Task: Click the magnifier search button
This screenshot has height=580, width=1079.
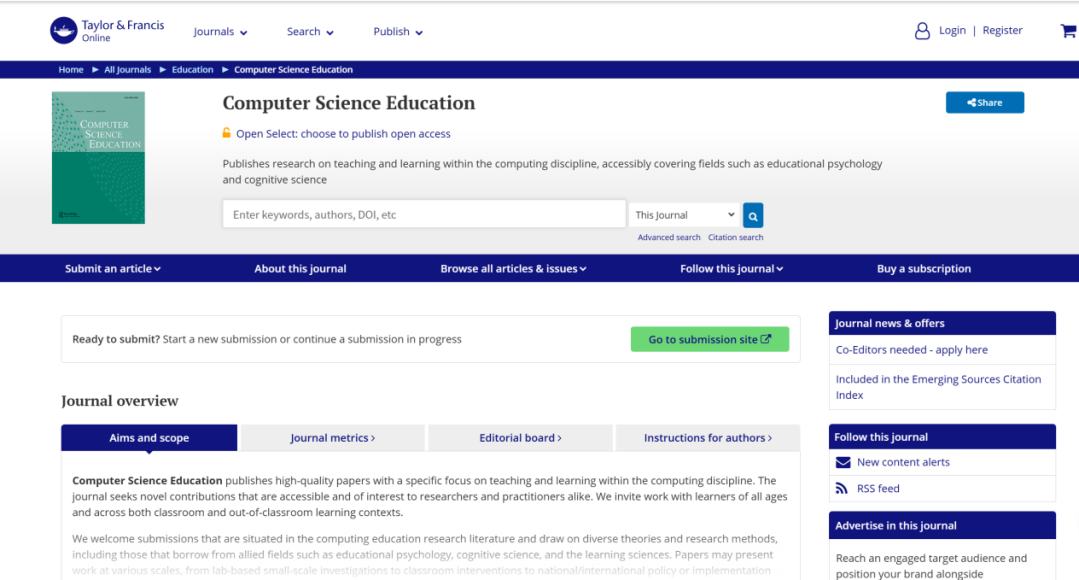Action: 753,215
